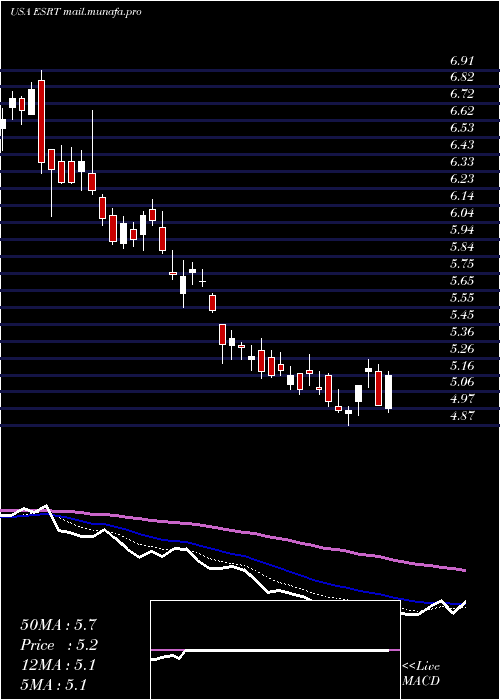Click the 6.82 price label
Viewport: 500px width, 700px height.
[462, 78]
